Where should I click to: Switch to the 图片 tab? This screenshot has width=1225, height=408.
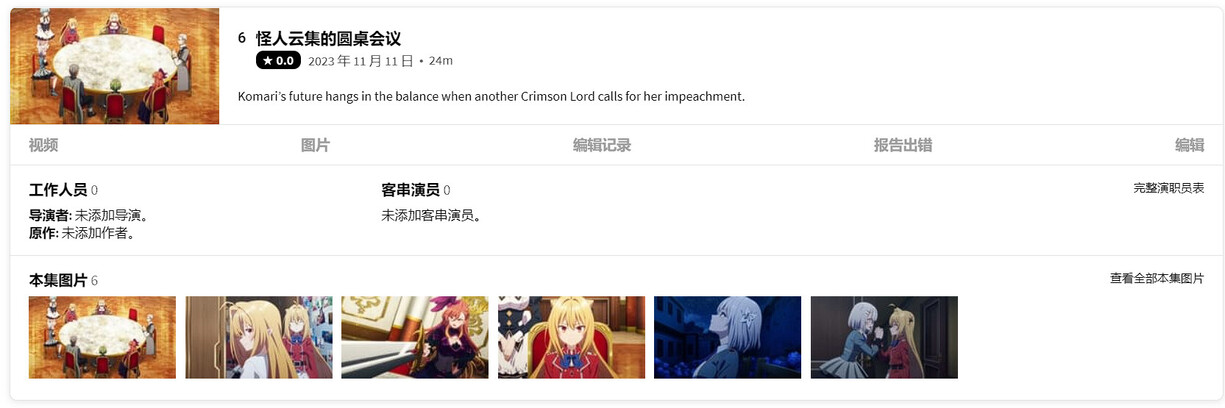tap(315, 145)
